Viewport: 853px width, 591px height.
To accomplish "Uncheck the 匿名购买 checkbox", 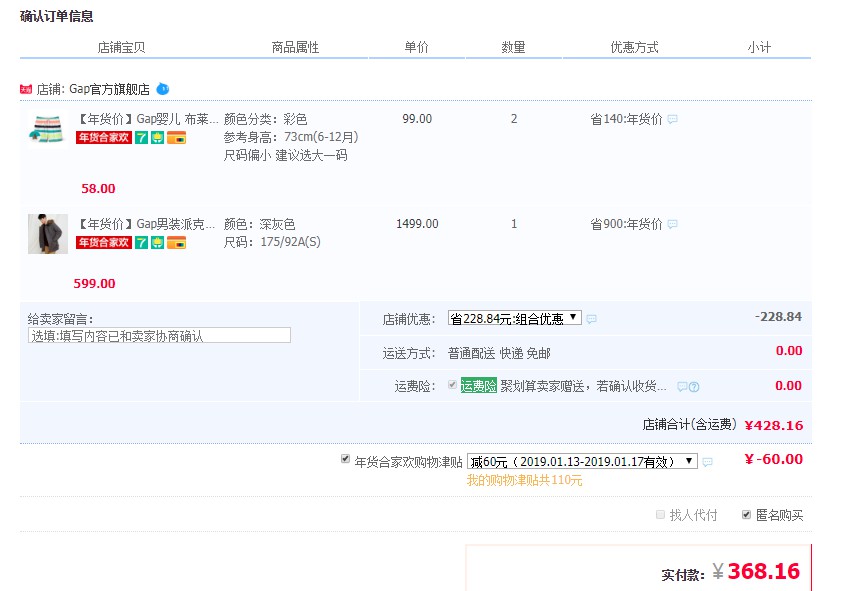I will (746, 514).
